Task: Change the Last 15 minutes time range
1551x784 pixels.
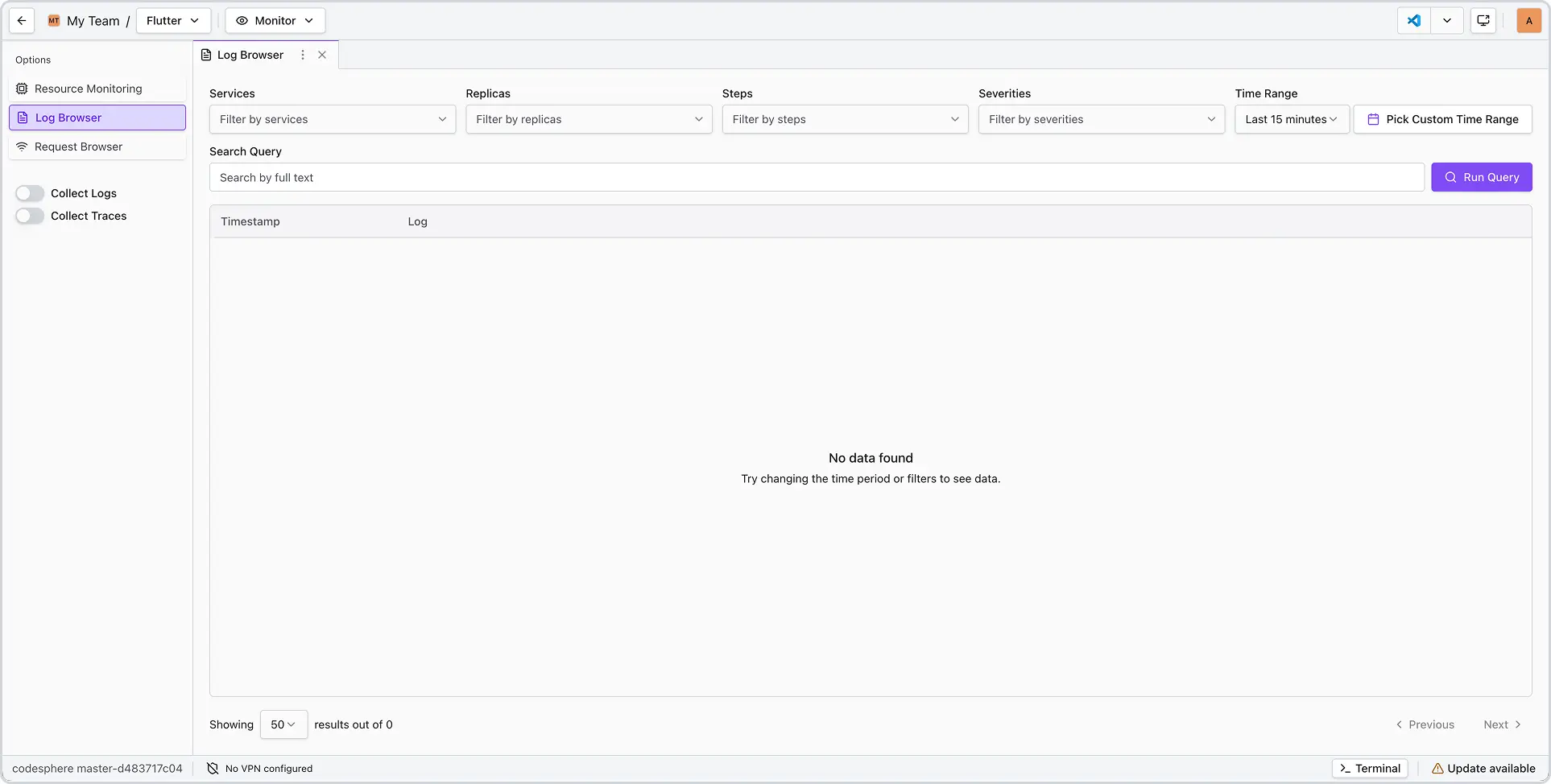Action: pyautogui.click(x=1291, y=119)
